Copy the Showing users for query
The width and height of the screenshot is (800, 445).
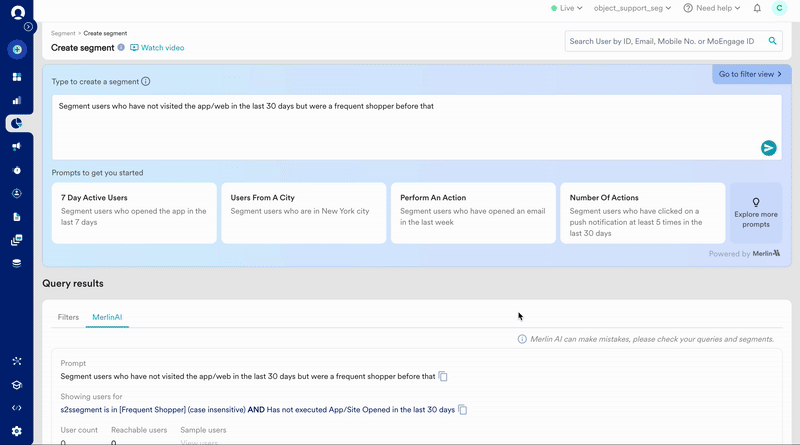click(462, 410)
